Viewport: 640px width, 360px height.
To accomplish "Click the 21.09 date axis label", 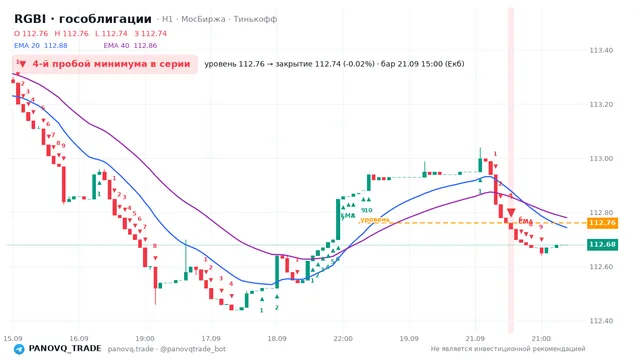I will 475,339.
